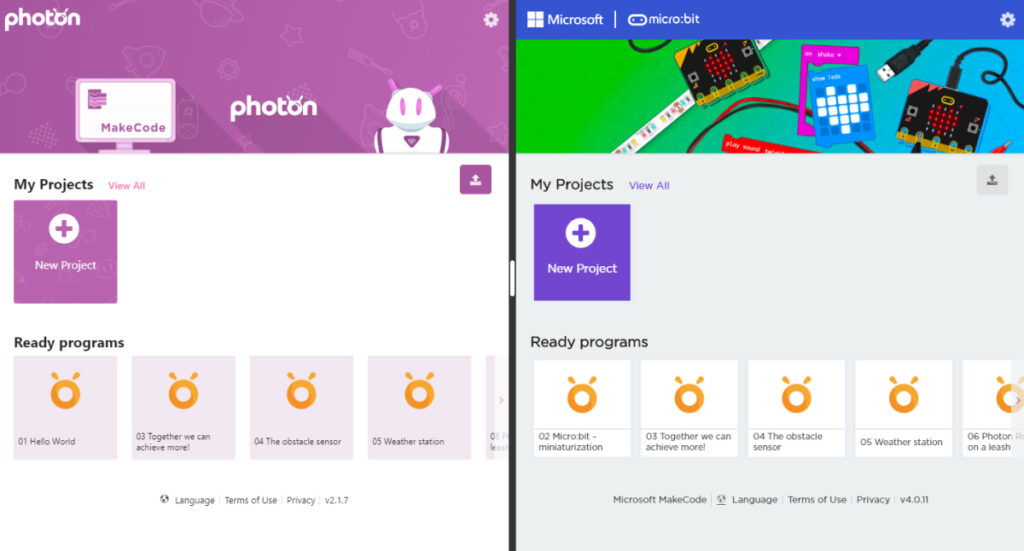
Task: Select 05 Weather station in right pane
Action: coord(904,408)
